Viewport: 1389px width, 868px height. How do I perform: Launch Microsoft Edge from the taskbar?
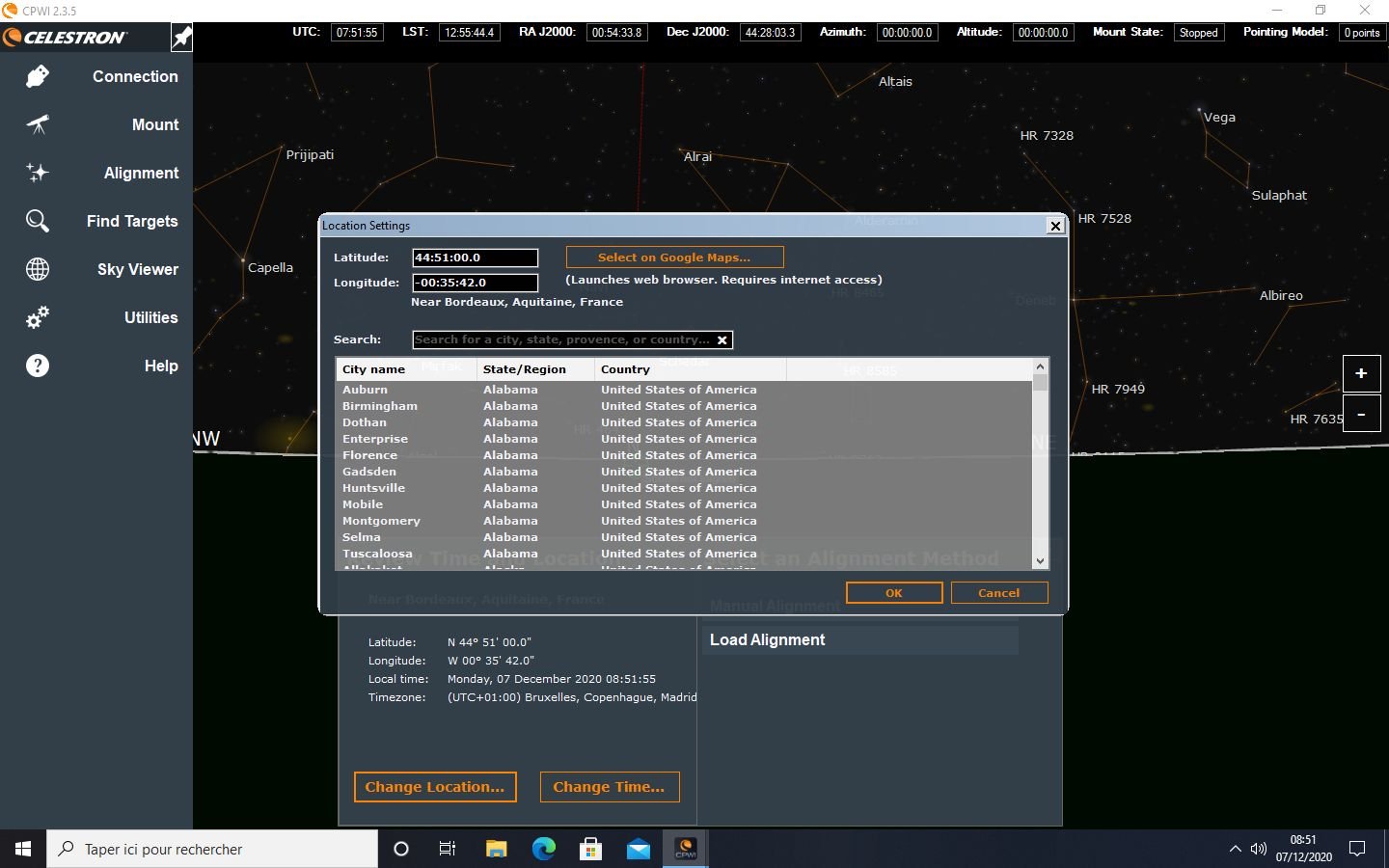tap(544, 849)
